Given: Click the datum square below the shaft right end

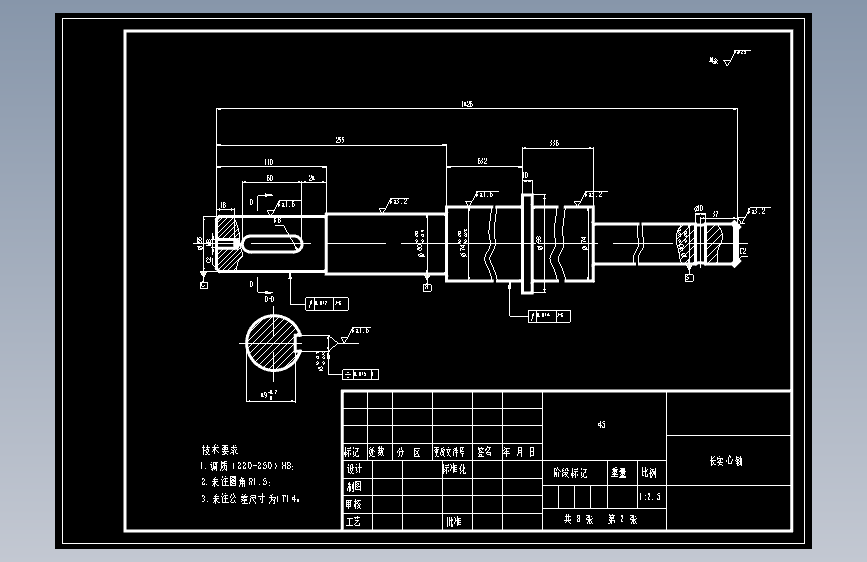Looking at the screenshot, I should (689, 278).
